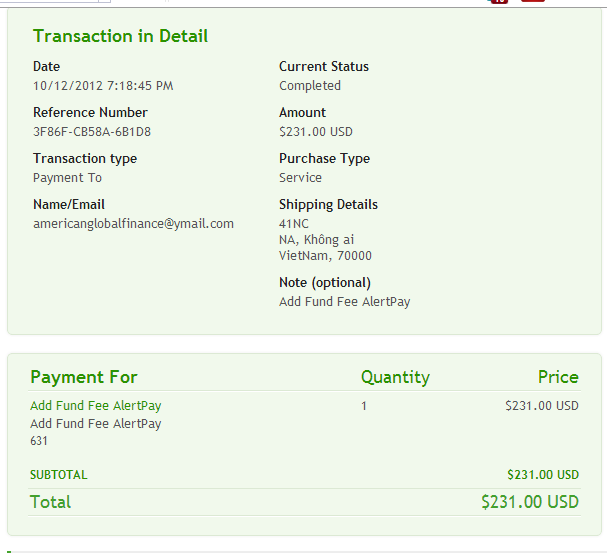Screen dimensions: 607x553
Task: Click the green Add Fund Fee AlertPay link
Action: [x=96, y=406]
